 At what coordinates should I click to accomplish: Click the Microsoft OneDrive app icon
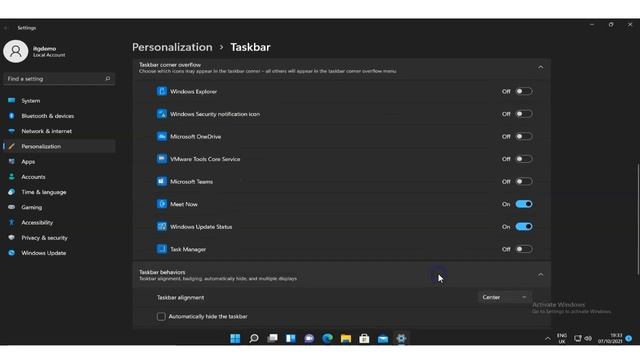coord(162,136)
